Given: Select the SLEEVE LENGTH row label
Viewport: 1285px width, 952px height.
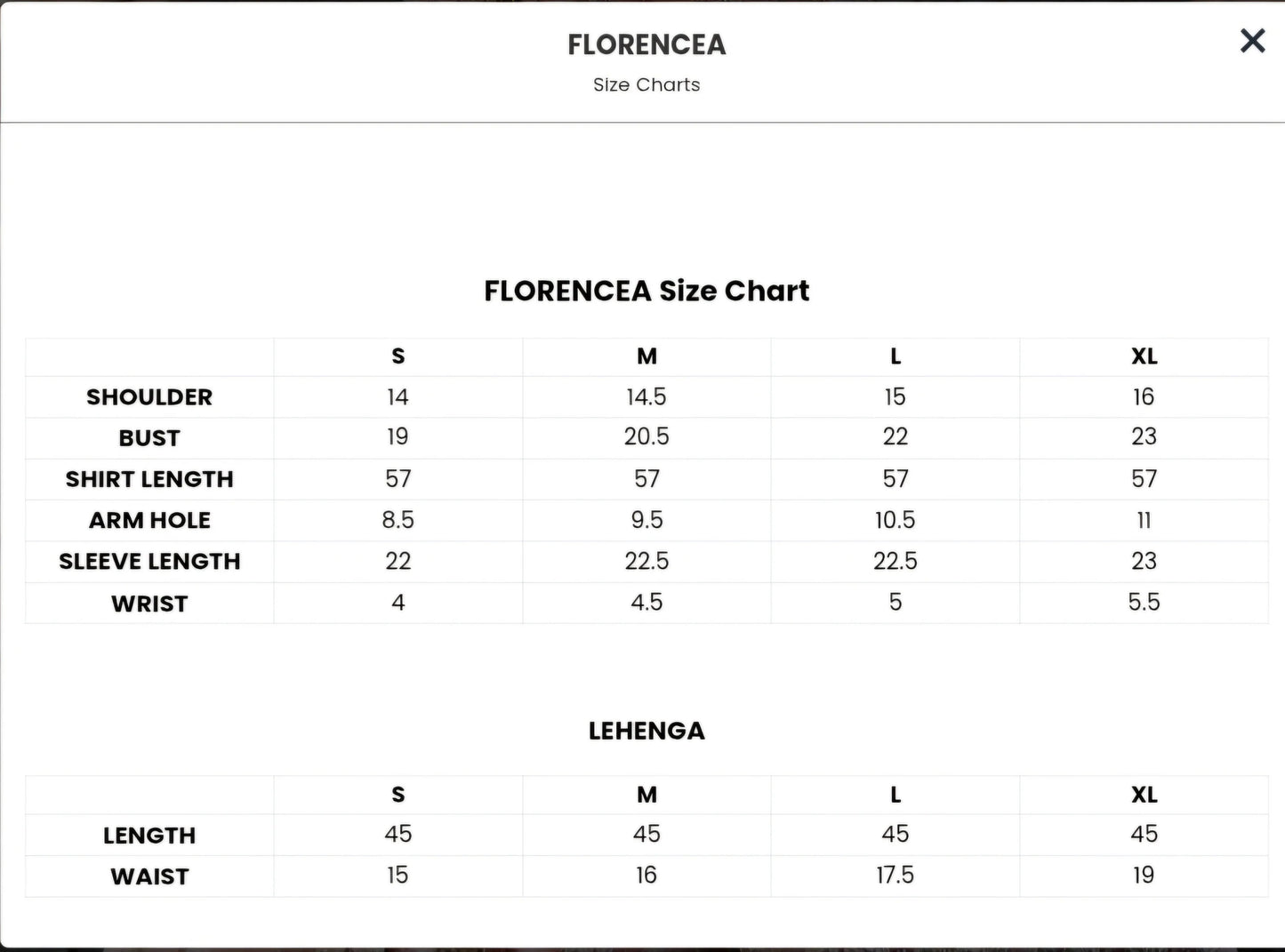Looking at the screenshot, I should pyautogui.click(x=149, y=562).
